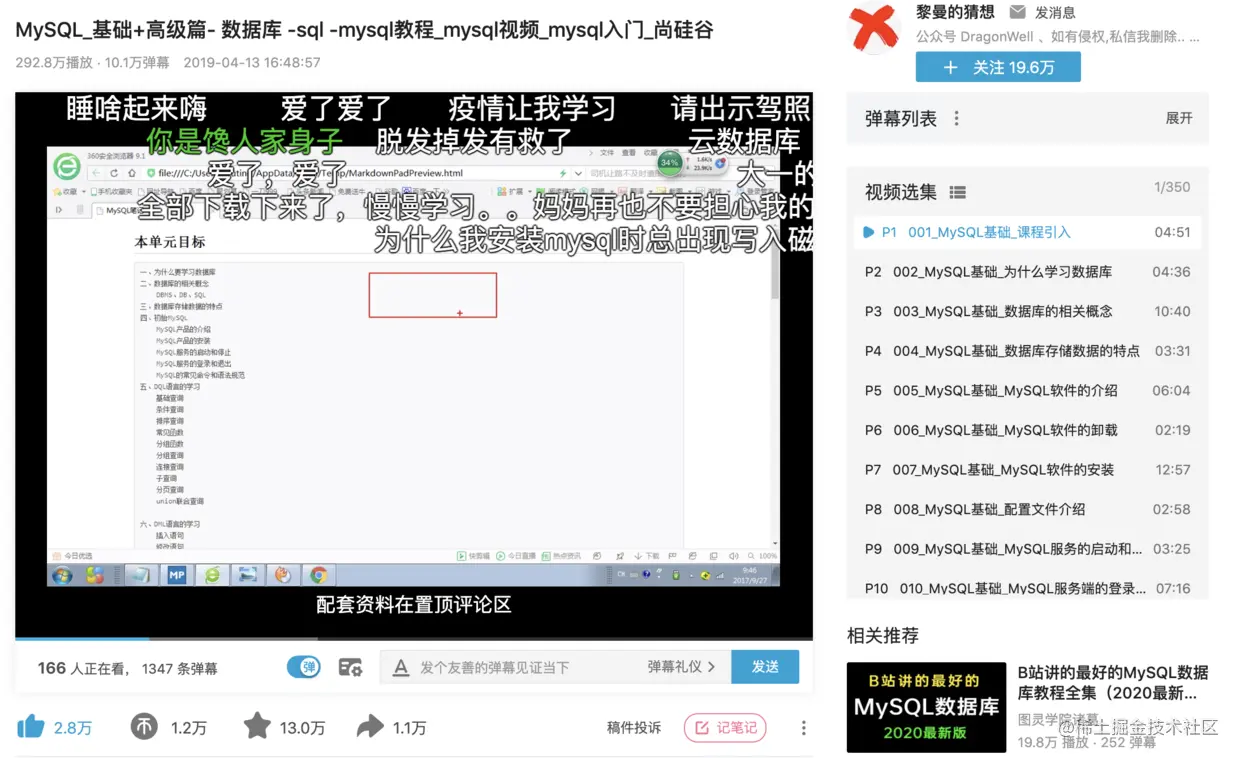Open P8 008_MySQL基础_配置文件介绍
The width and height of the screenshot is (1240, 759).
coord(1026,509)
